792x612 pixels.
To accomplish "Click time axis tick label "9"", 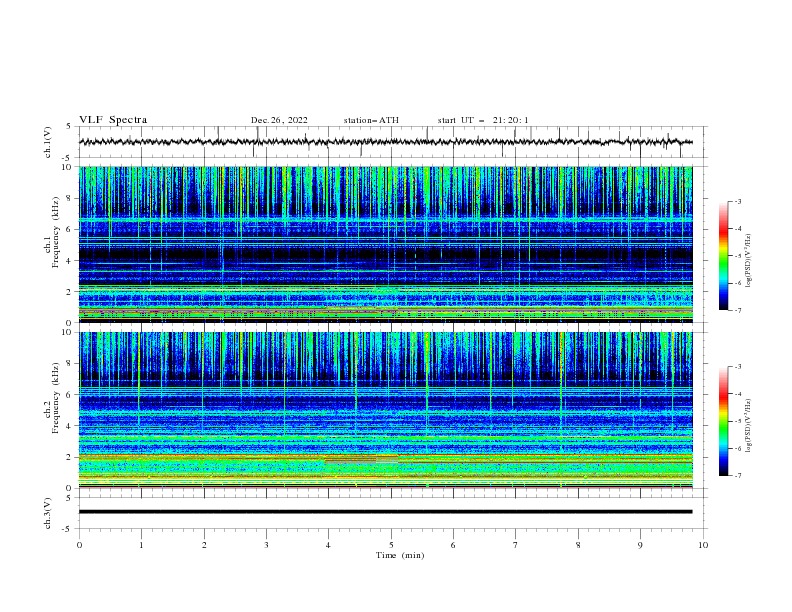I will pos(640,545).
